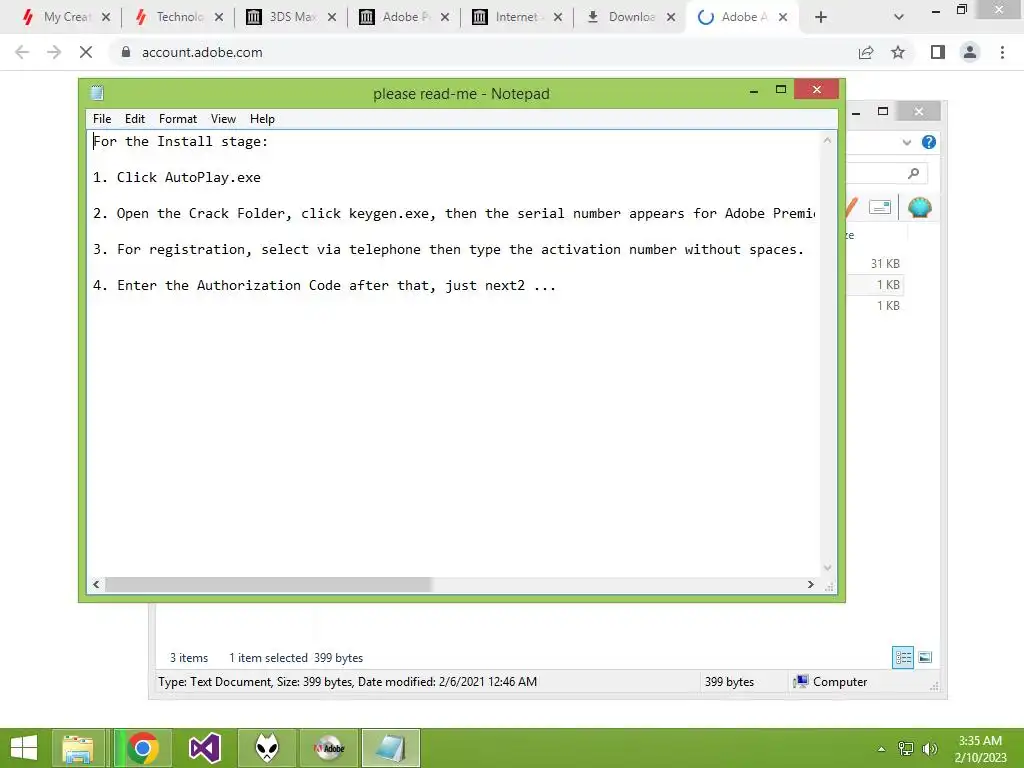Open Google Chrome from the taskbar

coord(143,748)
